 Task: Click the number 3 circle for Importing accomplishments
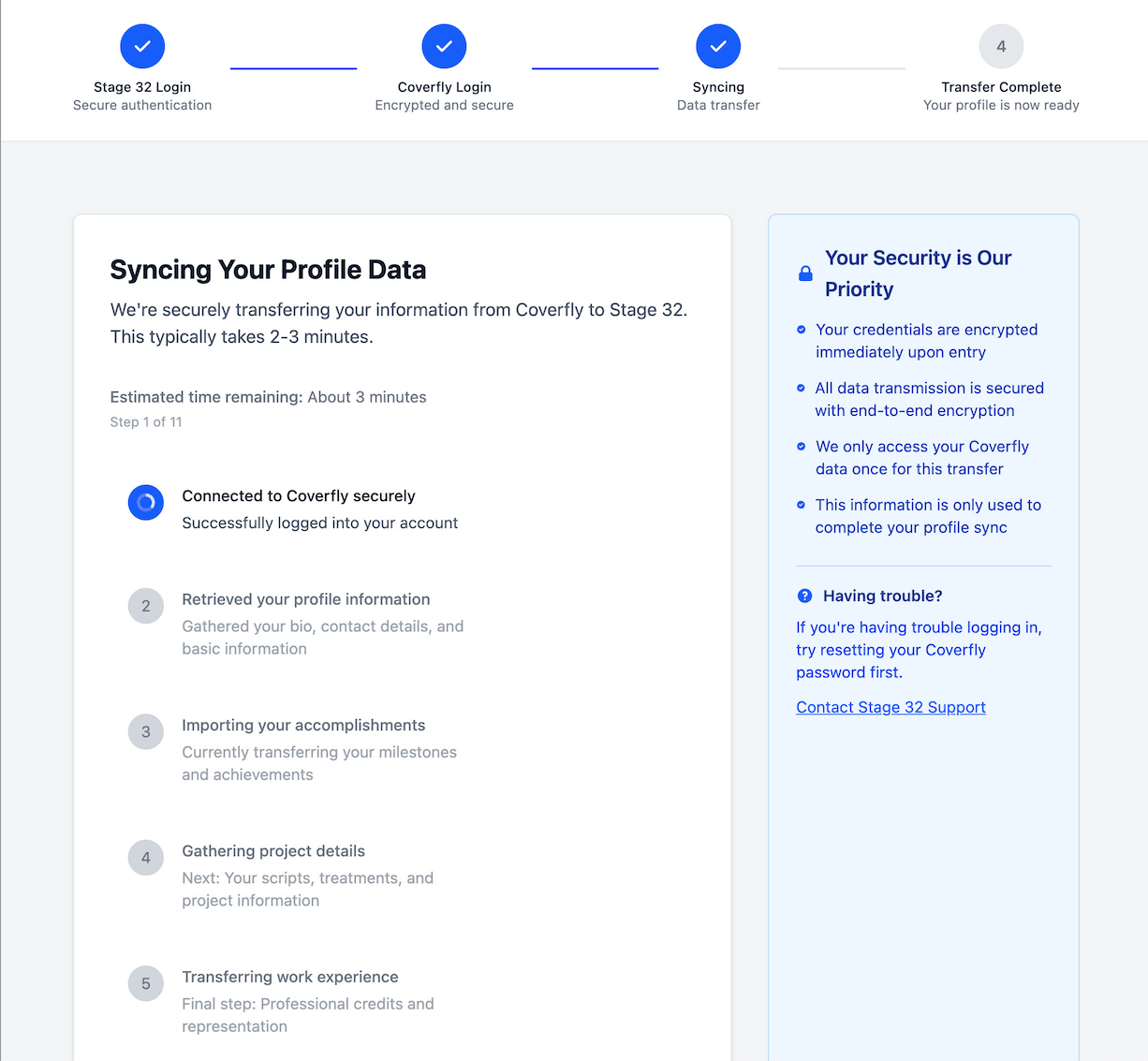pyautogui.click(x=146, y=731)
